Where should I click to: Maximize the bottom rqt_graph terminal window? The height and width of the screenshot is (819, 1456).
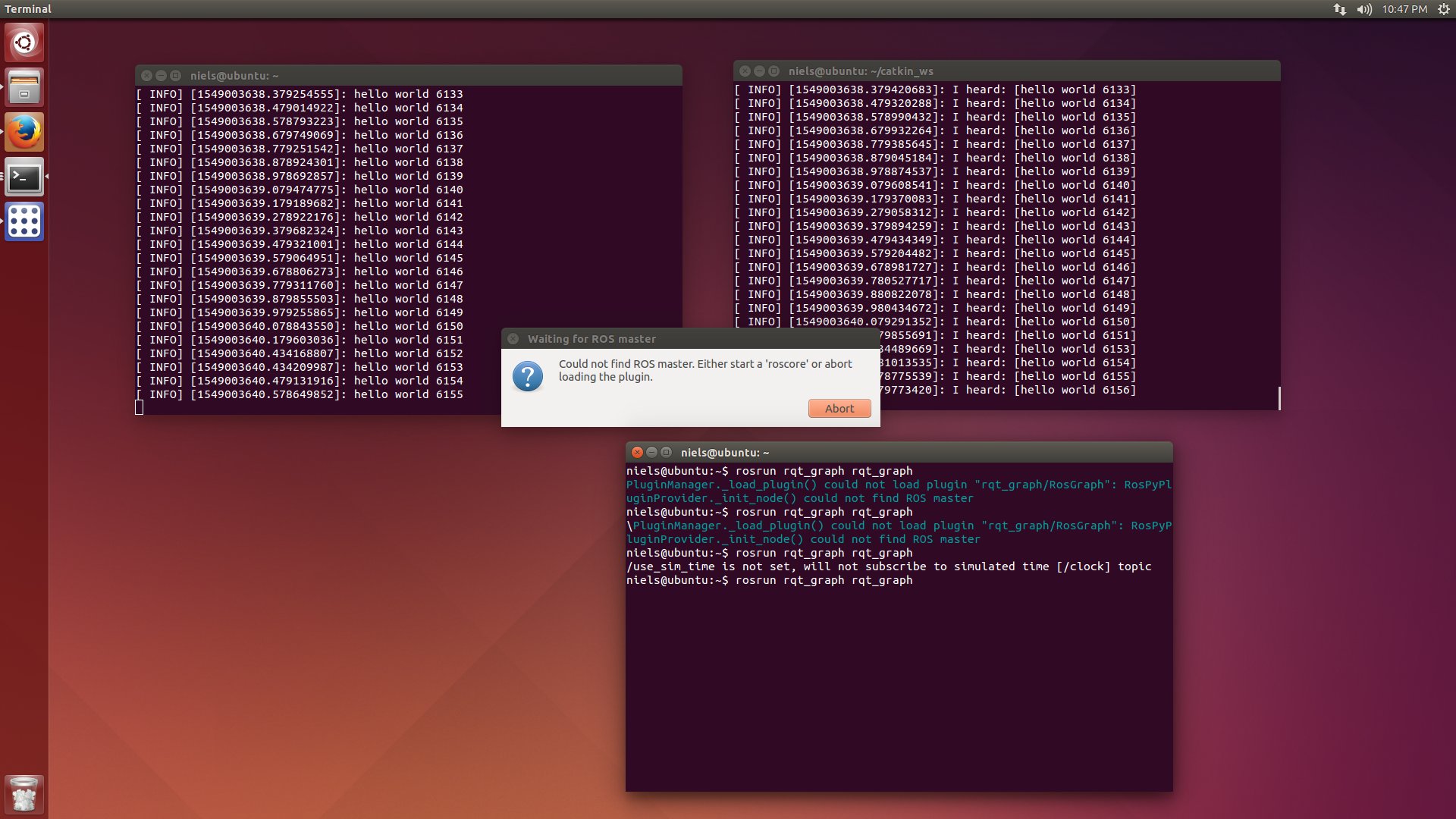click(666, 453)
